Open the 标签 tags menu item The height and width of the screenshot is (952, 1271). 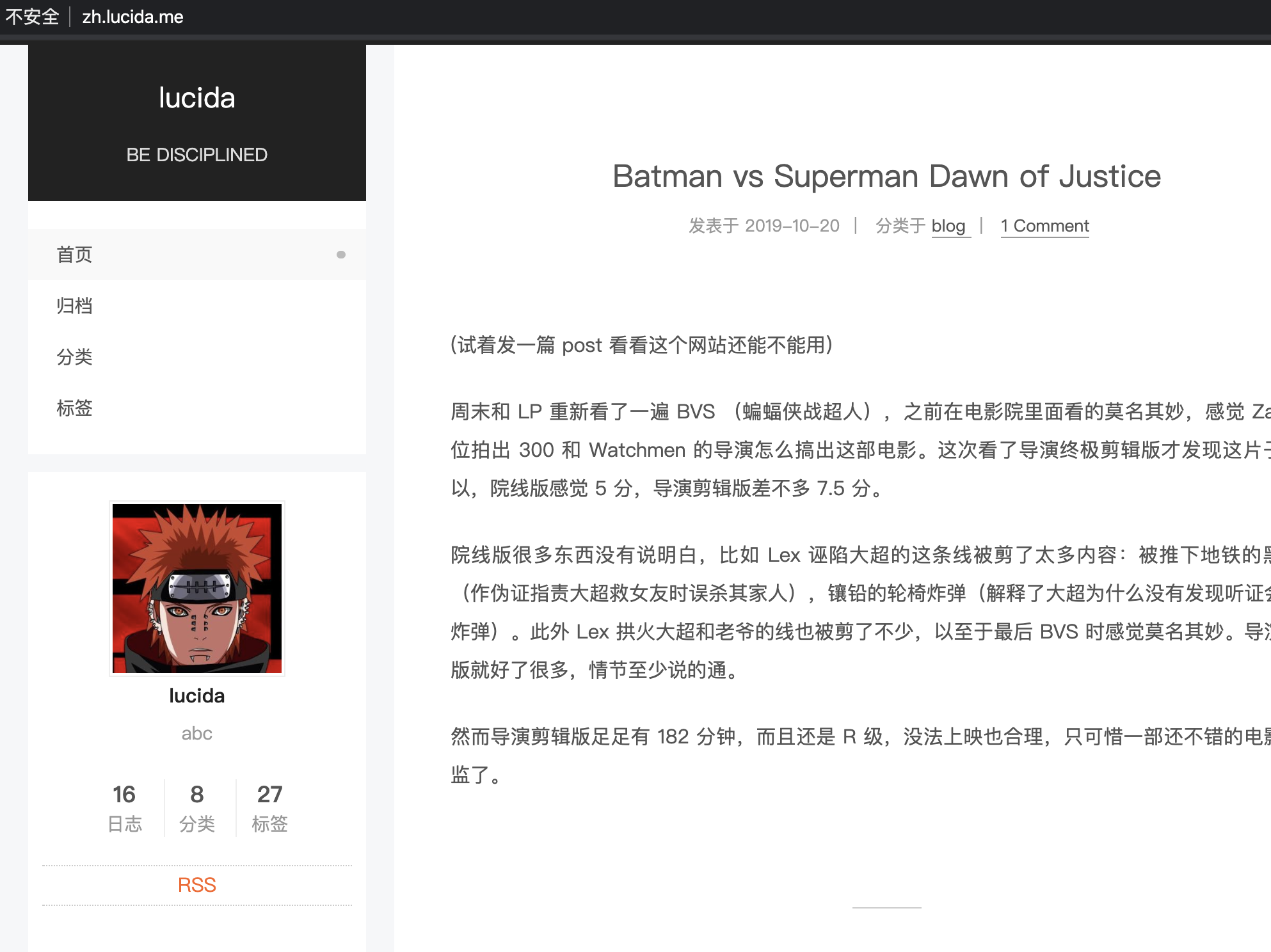click(x=75, y=408)
